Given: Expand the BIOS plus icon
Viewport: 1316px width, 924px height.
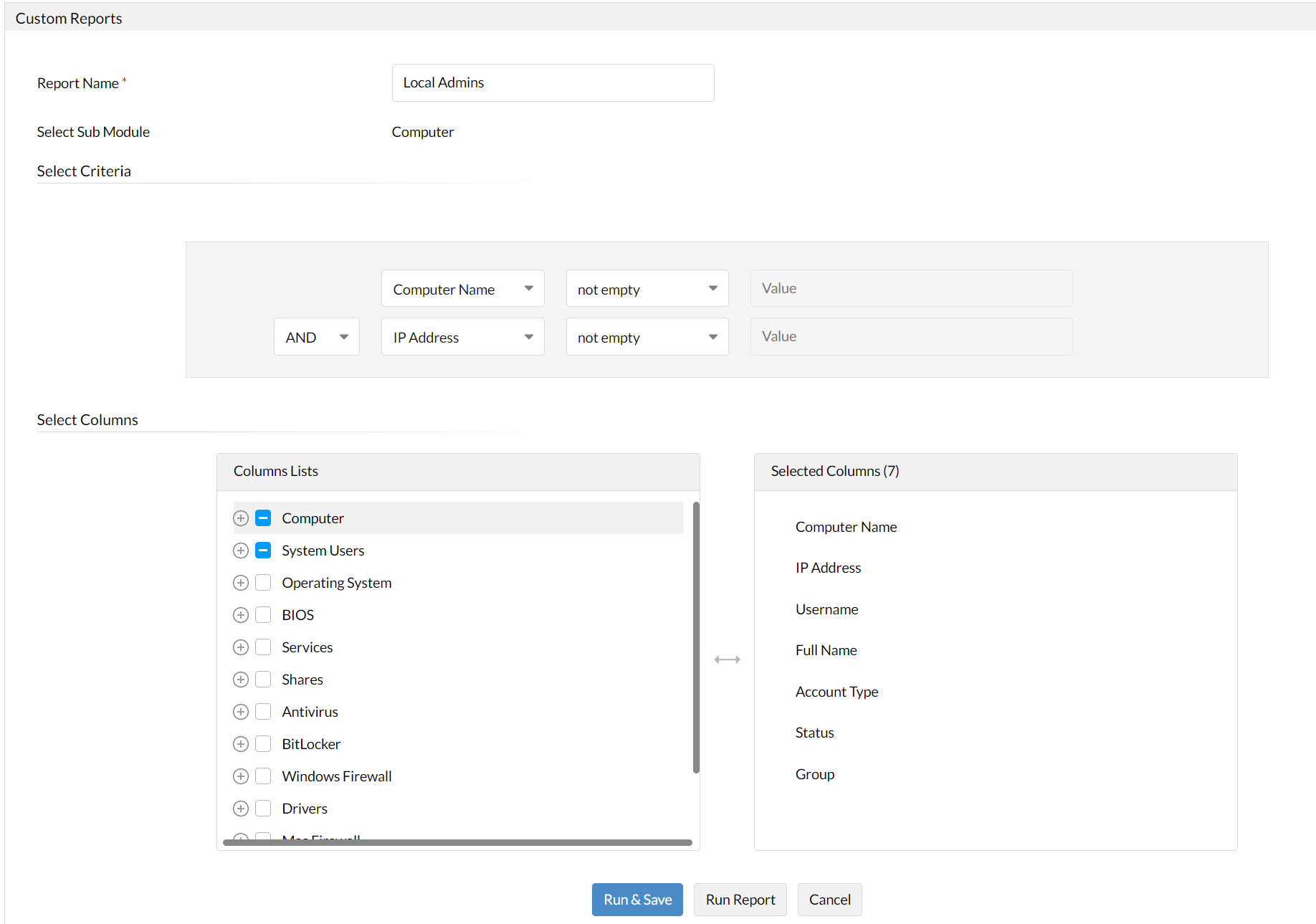Looking at the screenshot, I should (x=241, y=615).
